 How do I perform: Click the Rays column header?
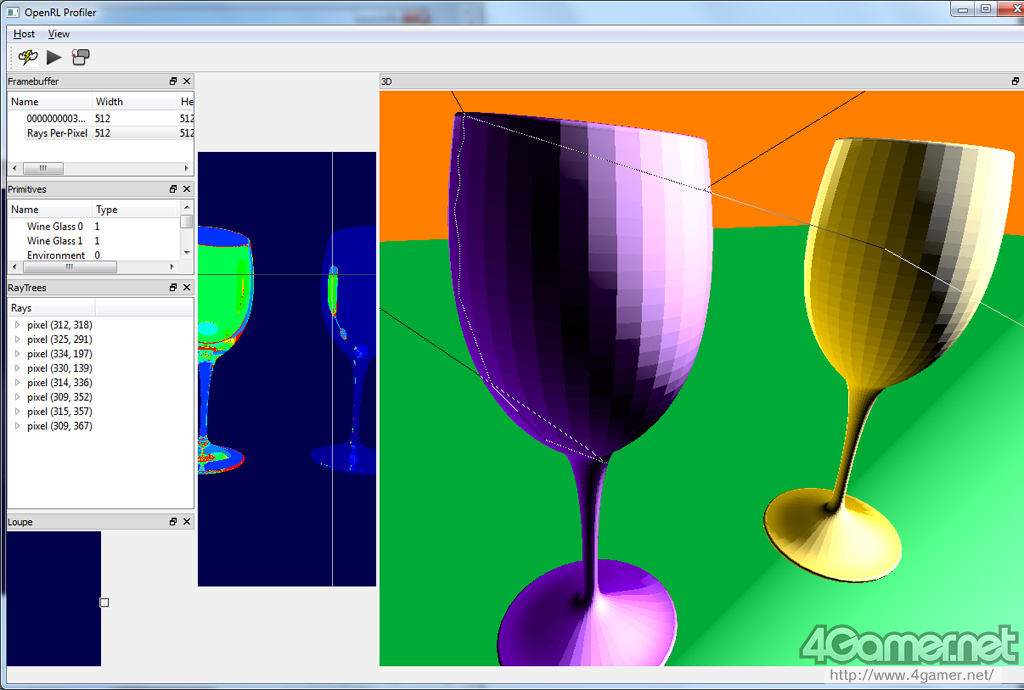click(x=52, y=307)
